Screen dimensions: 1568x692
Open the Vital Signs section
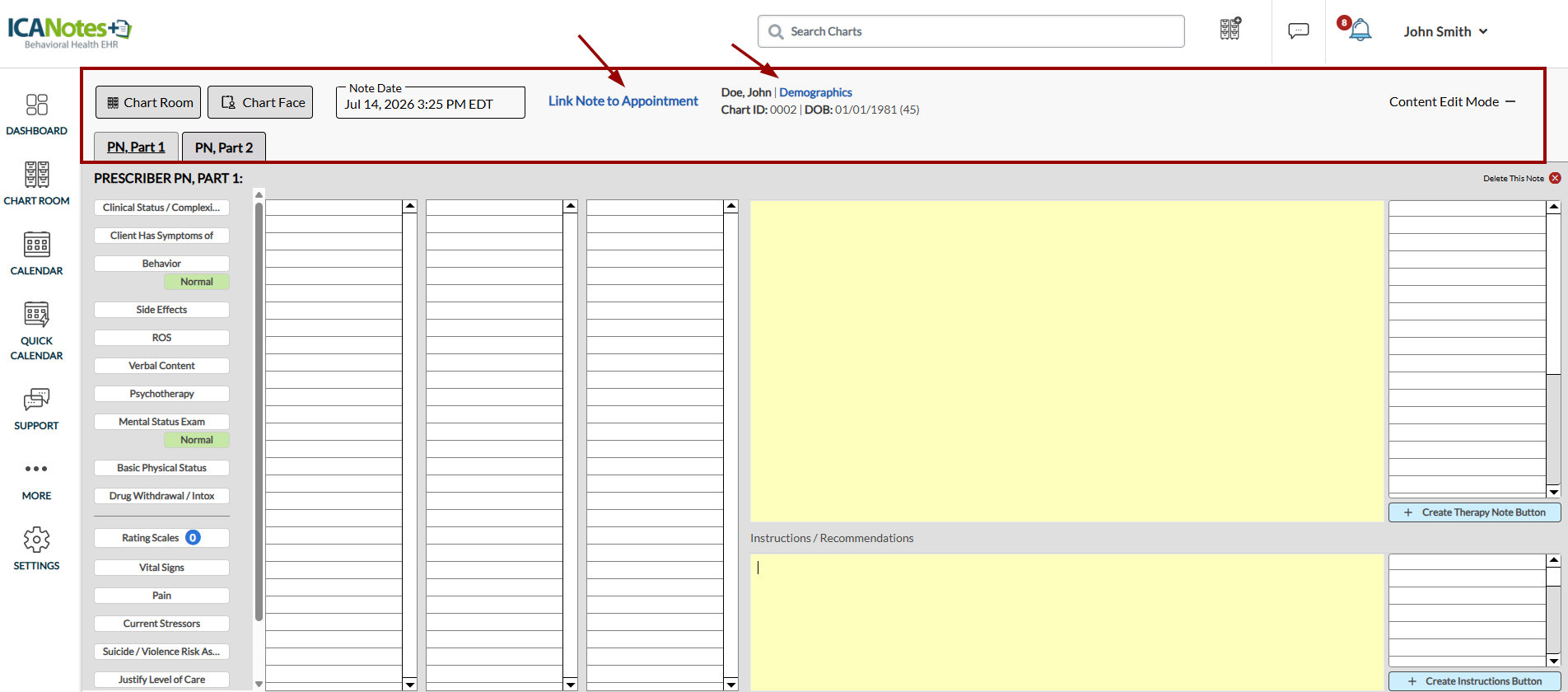pyautogui.click(x=161, y=568)
